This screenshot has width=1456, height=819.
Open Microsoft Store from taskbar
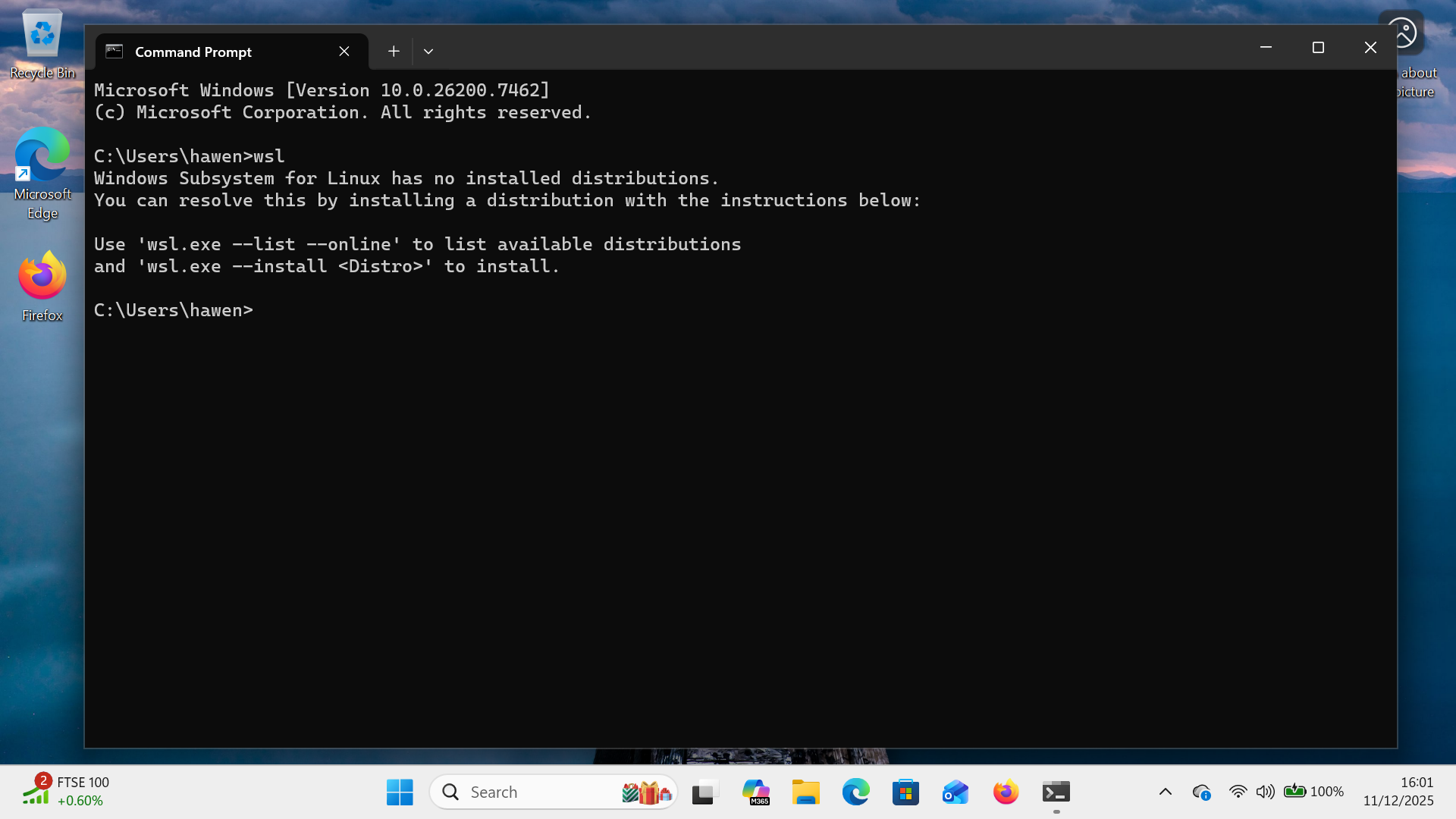point(905,792)
